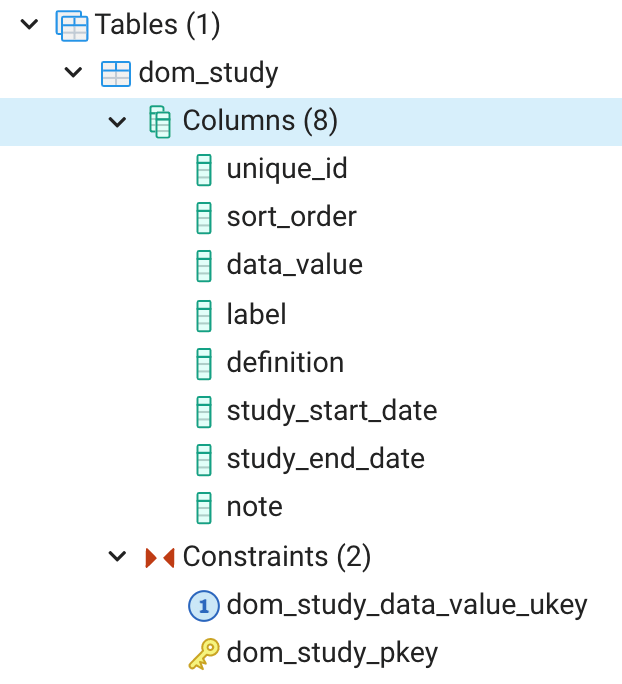Click the primary key icon for dom_study_pkey

(203, 654)
